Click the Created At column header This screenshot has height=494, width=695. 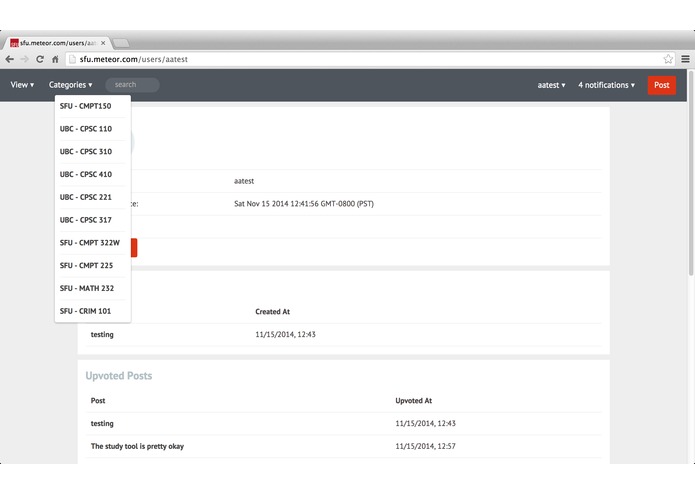tap(272, 312)
